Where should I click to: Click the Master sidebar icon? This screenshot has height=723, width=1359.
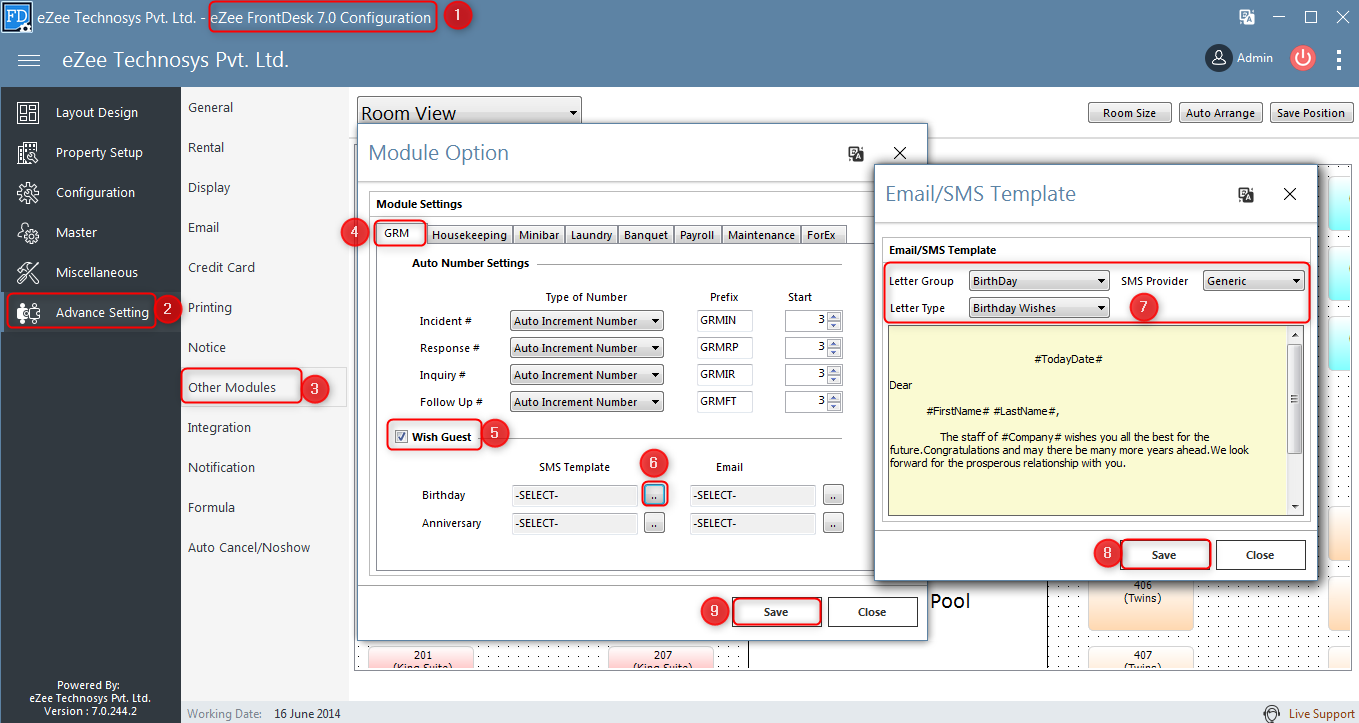(28, 233)
